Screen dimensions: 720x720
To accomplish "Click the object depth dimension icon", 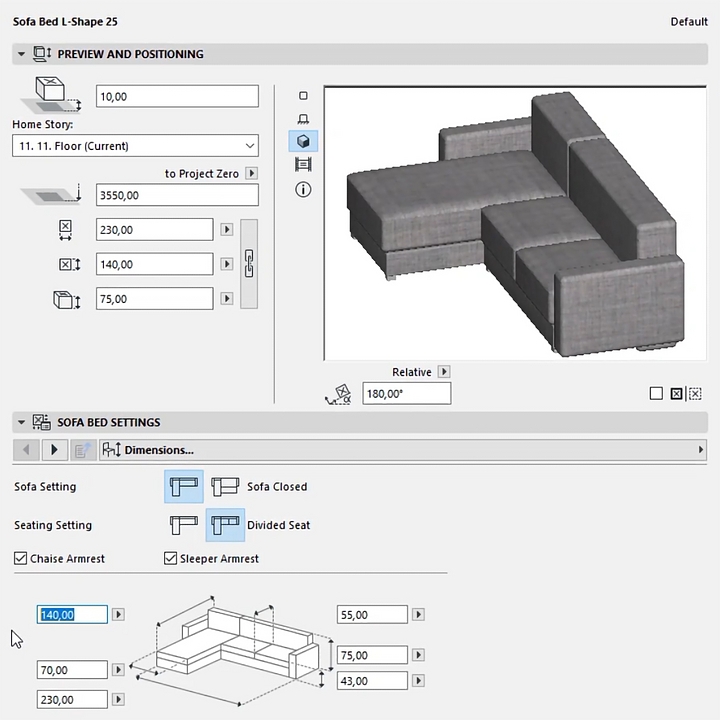I will click(69, 264).
